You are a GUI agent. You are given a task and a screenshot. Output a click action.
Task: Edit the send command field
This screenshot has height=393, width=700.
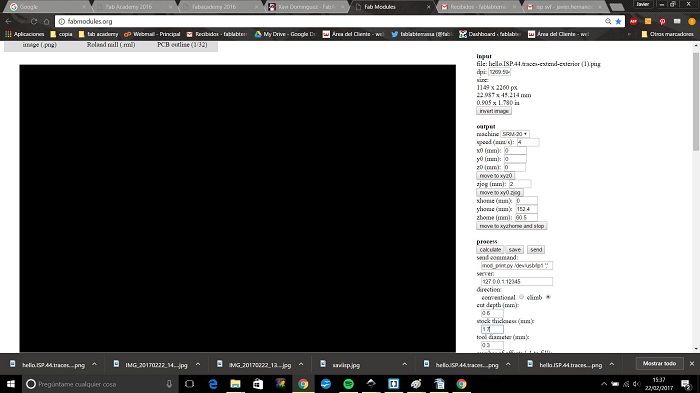pyautogui.click(x=517, y=266)
